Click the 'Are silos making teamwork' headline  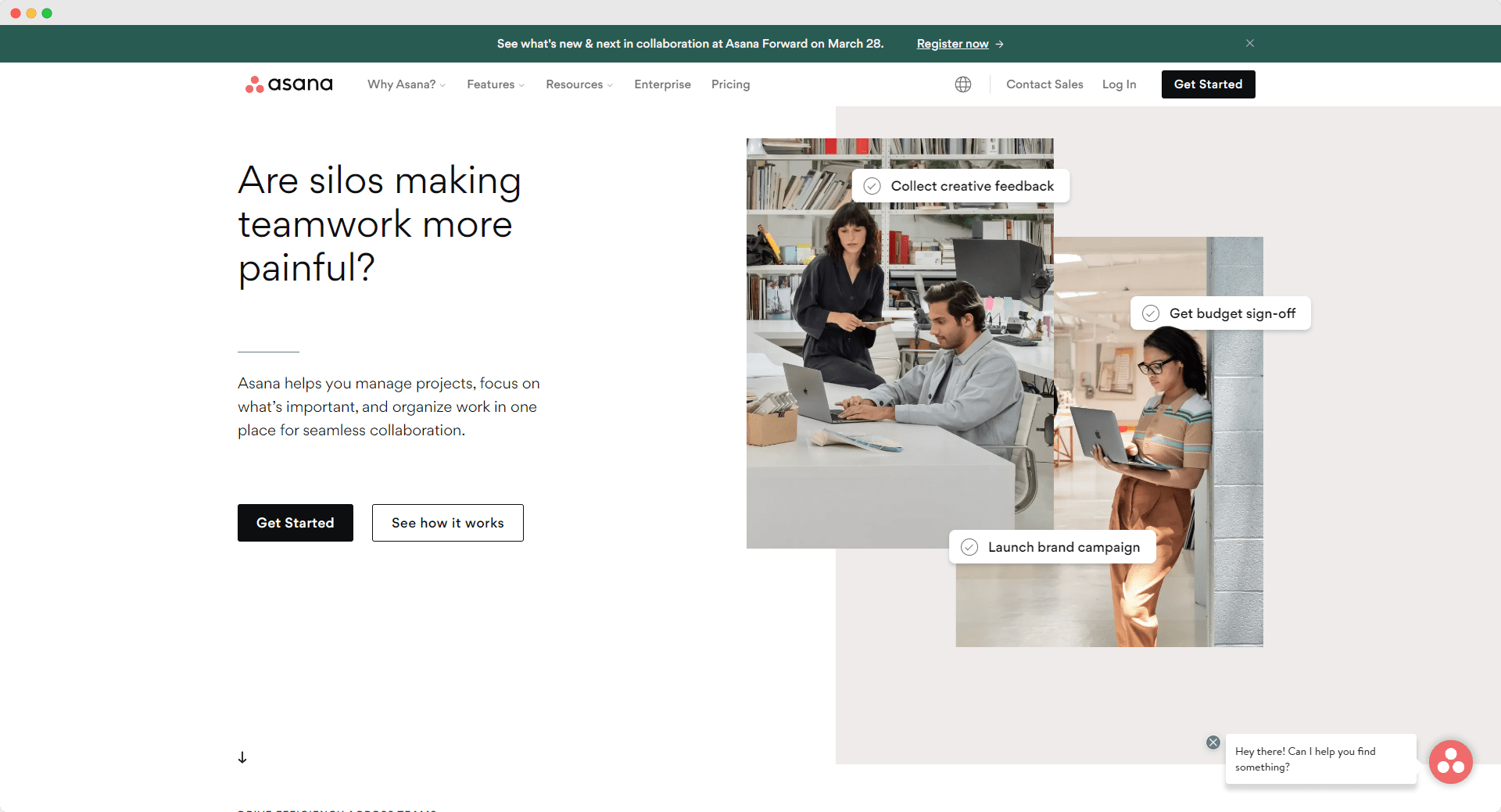[380, 224]
